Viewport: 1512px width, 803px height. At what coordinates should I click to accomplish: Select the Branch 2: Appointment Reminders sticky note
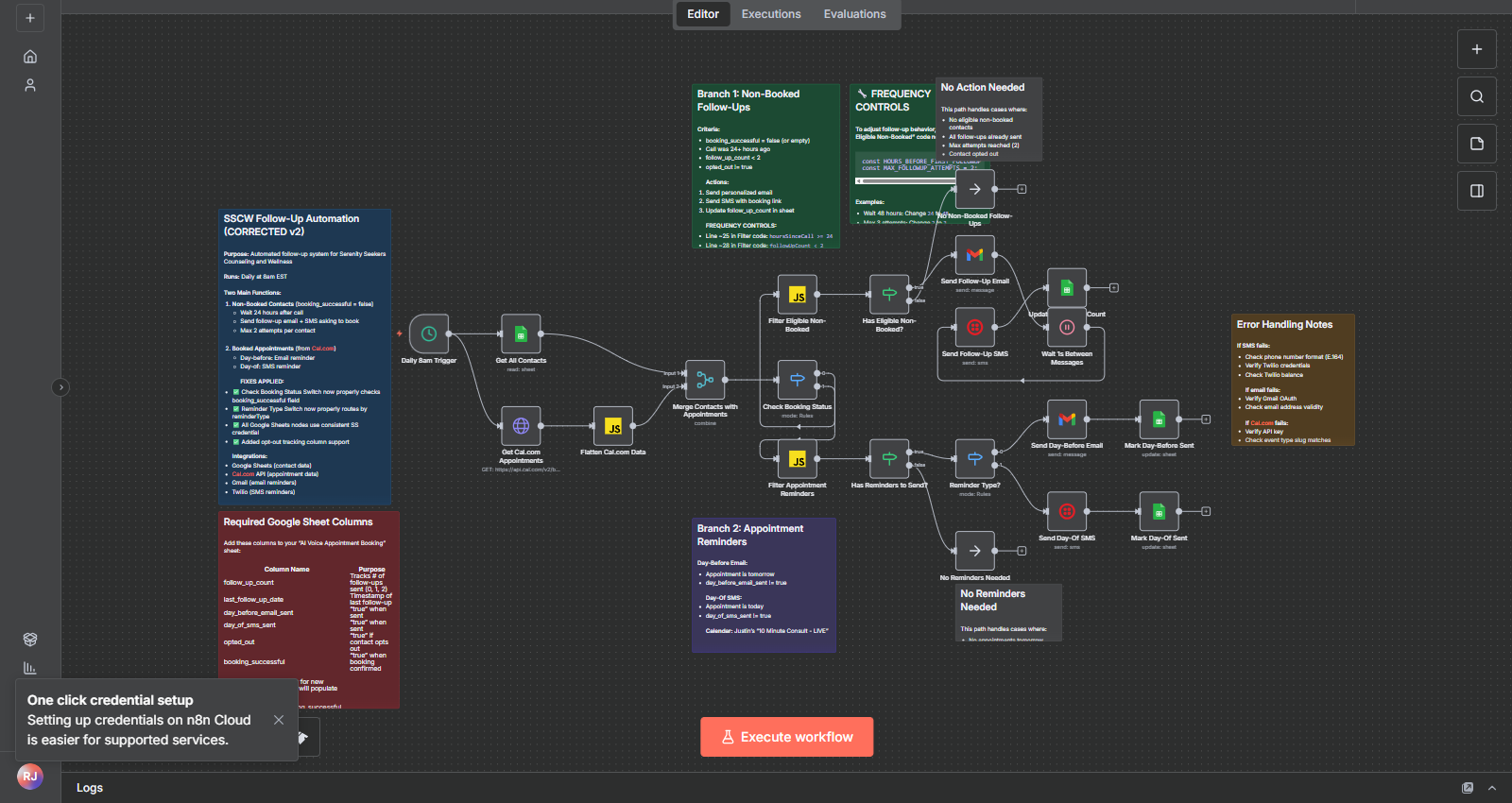pyautogui.click(x=764, y=585)
